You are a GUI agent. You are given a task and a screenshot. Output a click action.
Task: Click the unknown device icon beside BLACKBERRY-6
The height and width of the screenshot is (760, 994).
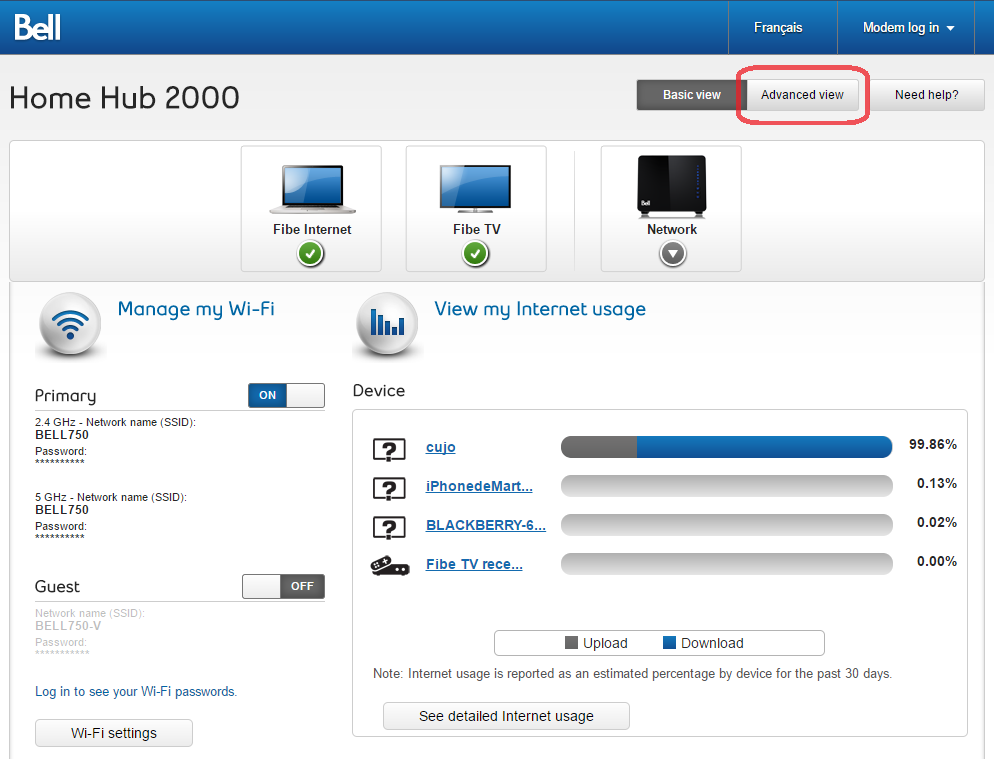(x=389, y=527)
